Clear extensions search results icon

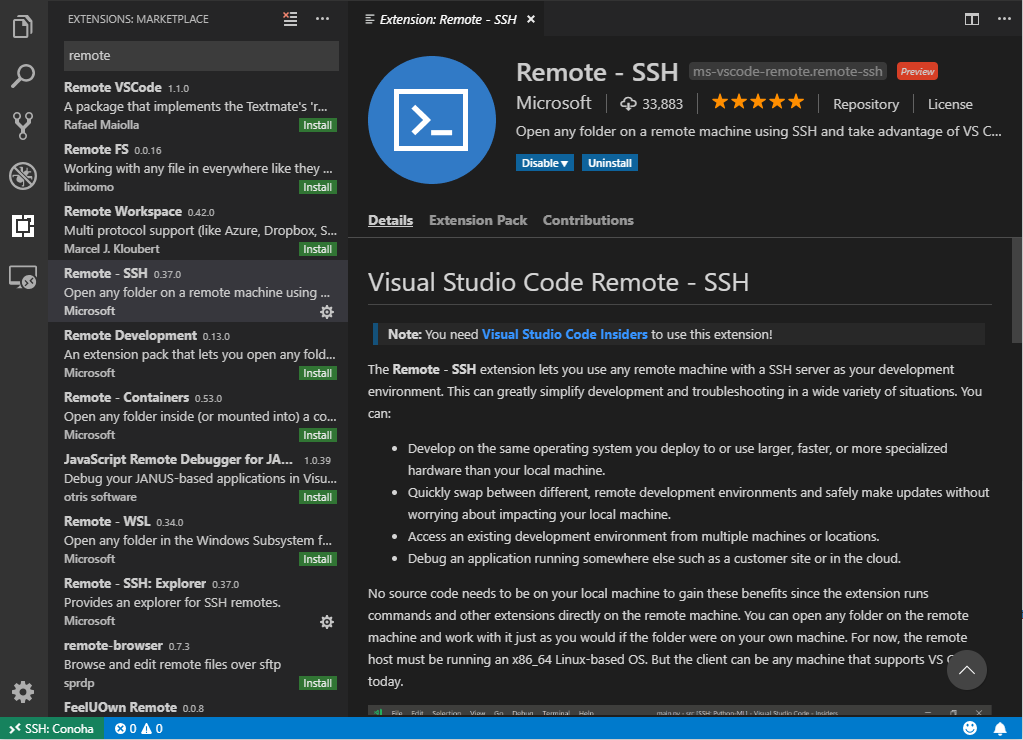point(290,18)
